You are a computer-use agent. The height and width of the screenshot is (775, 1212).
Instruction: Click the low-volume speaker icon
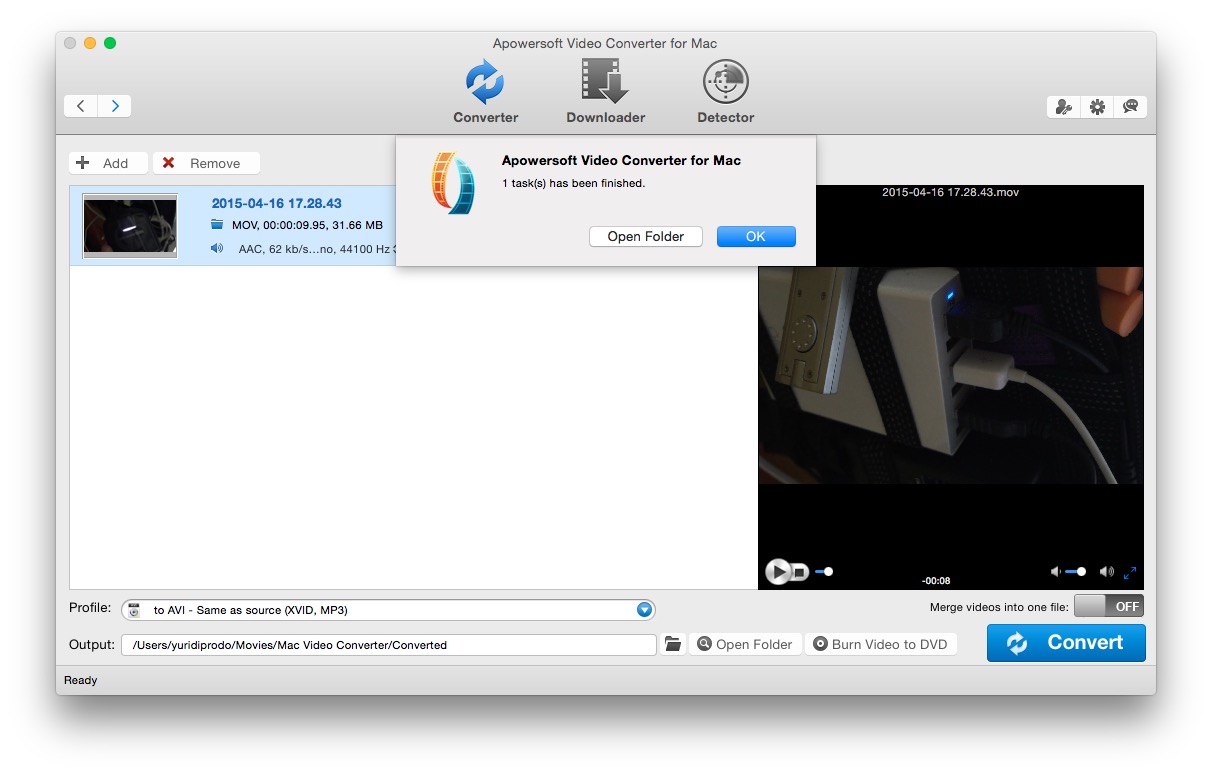coord(1056,572)
